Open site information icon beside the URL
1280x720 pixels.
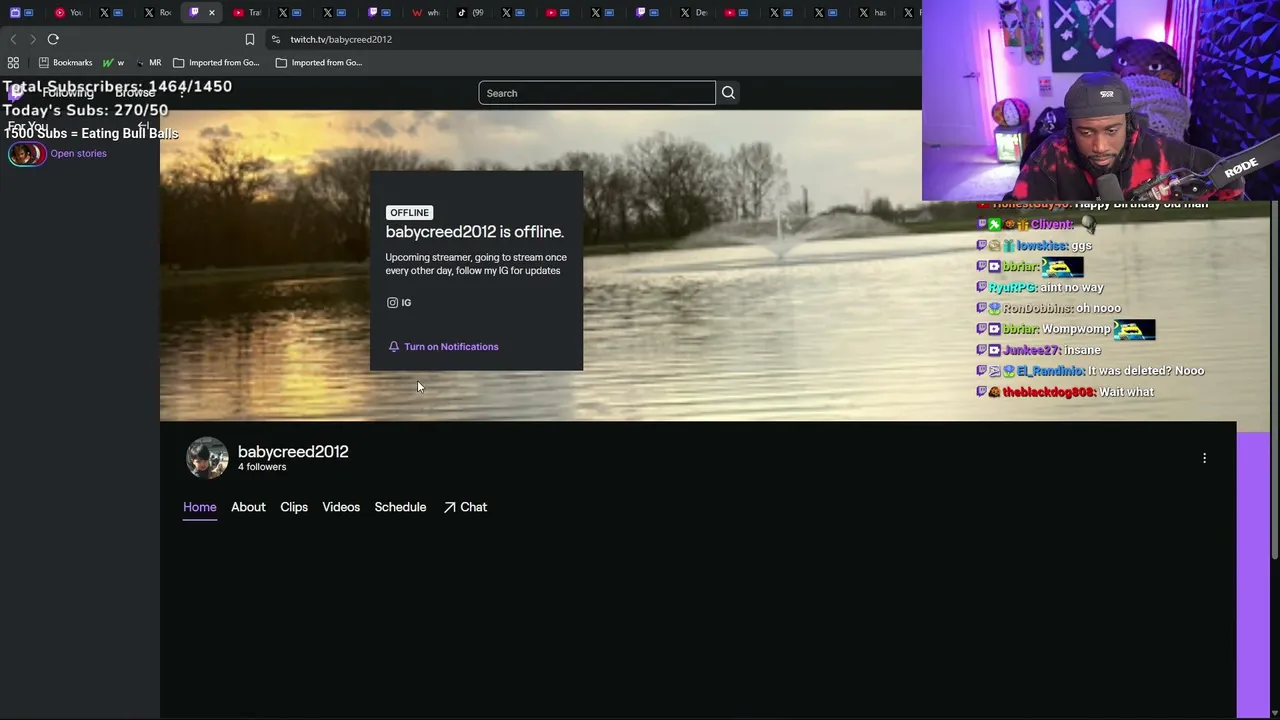point(275,39)
